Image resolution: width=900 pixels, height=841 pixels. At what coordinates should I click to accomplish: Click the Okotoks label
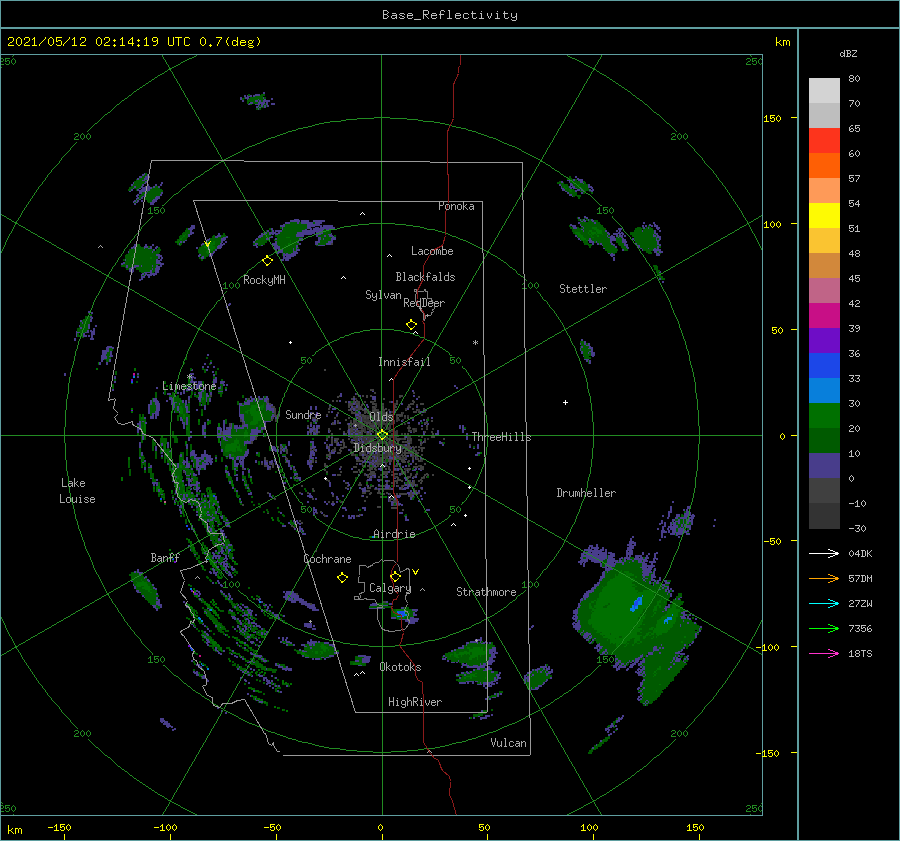point(400,667)
